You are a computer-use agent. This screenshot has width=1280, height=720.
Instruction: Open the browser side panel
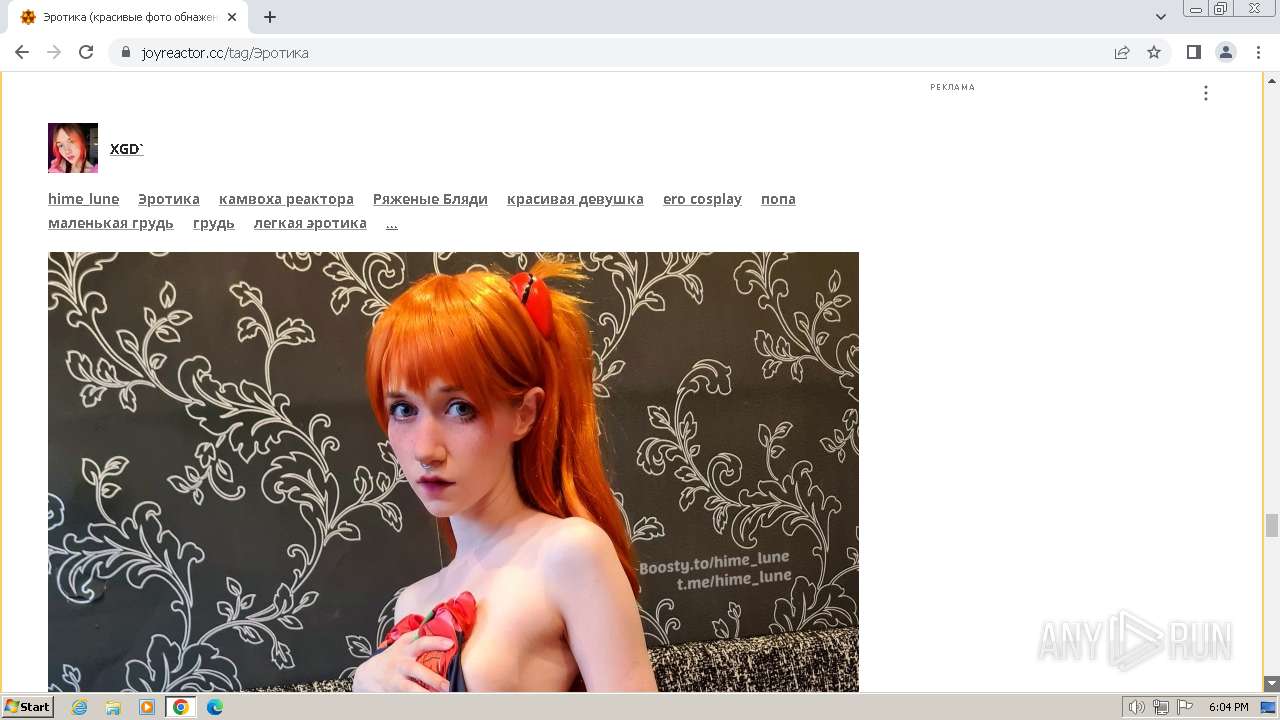[x=1194, y=53]
